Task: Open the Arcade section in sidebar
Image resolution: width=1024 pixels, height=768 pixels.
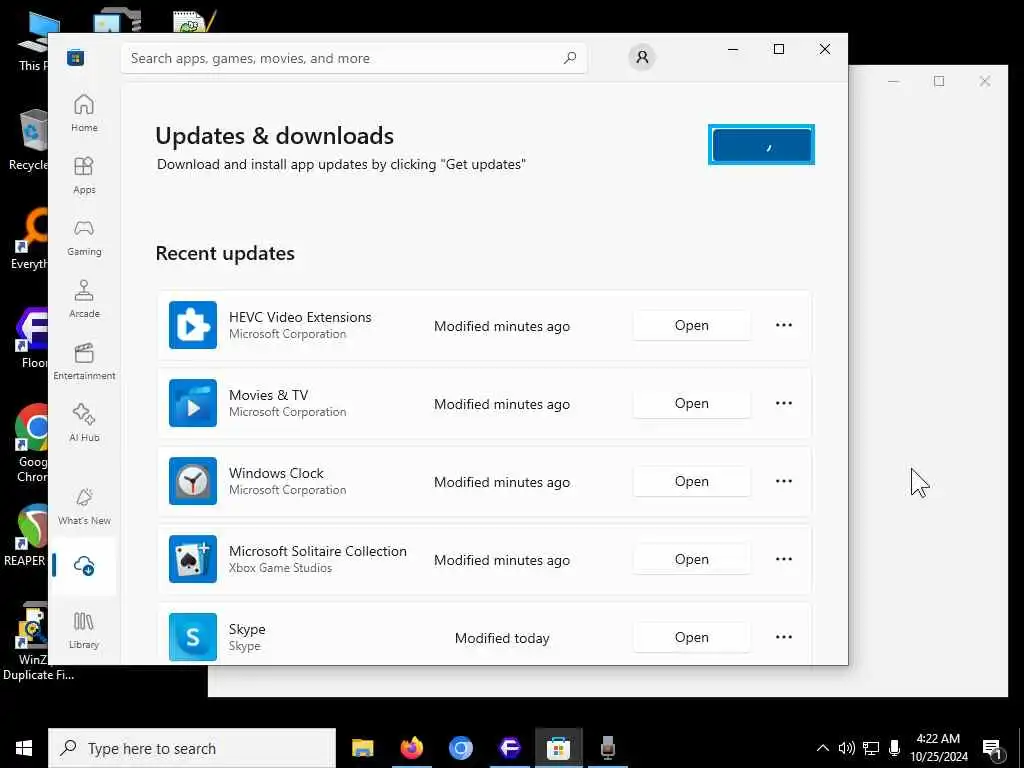Action: [x=84, y=299]
